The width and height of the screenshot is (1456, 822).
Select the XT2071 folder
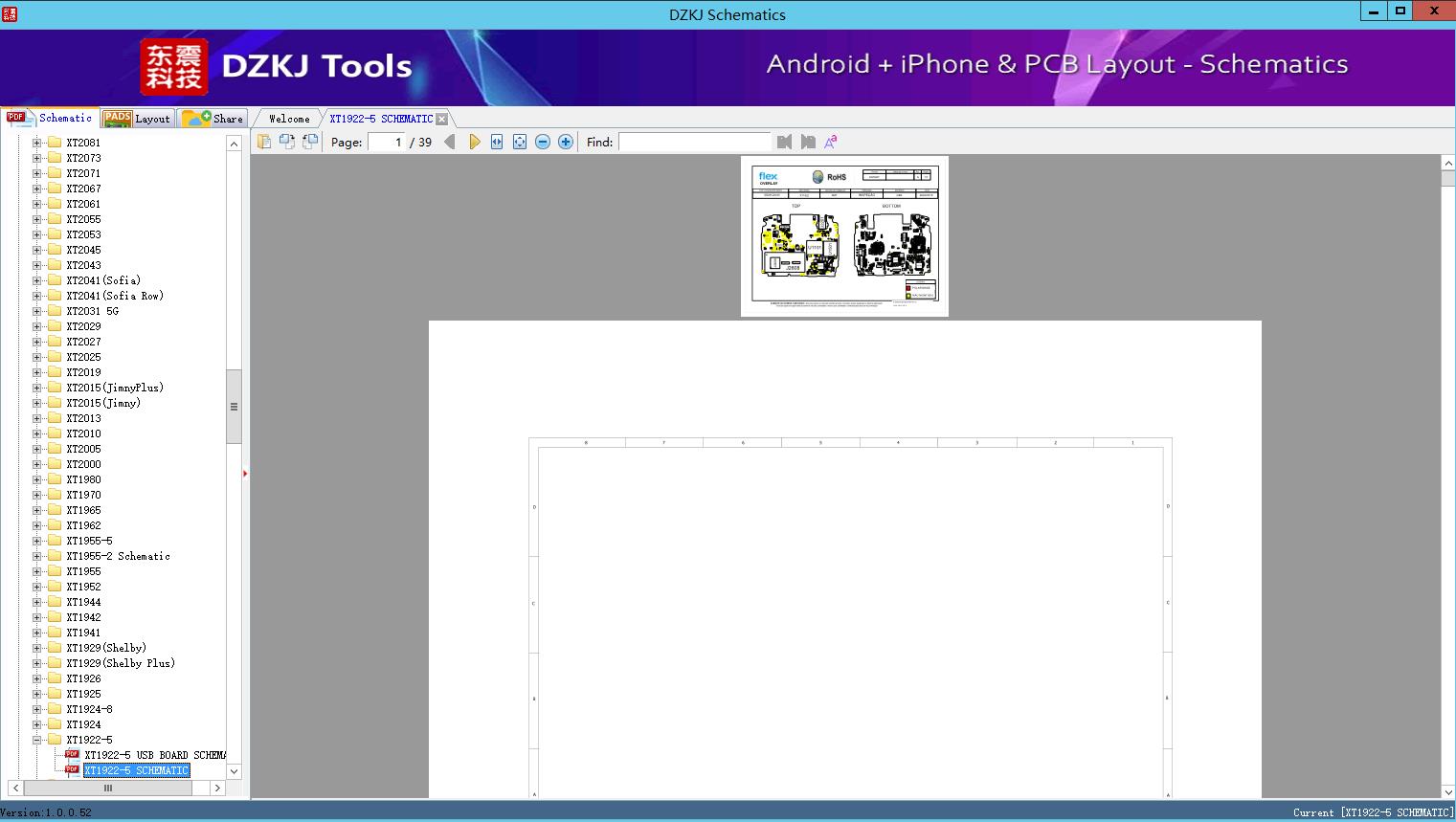pyautogui.click(x=83, y=173)
